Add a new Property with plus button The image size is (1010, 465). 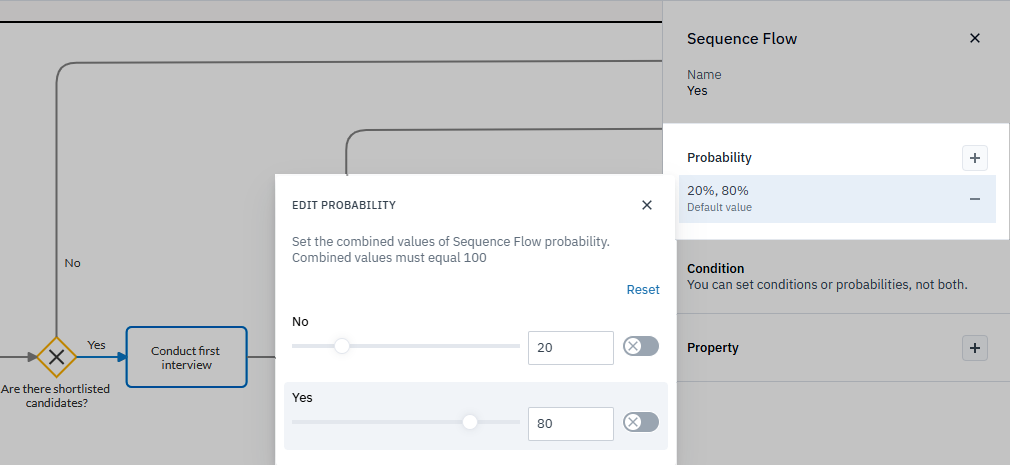coord(975,348)
